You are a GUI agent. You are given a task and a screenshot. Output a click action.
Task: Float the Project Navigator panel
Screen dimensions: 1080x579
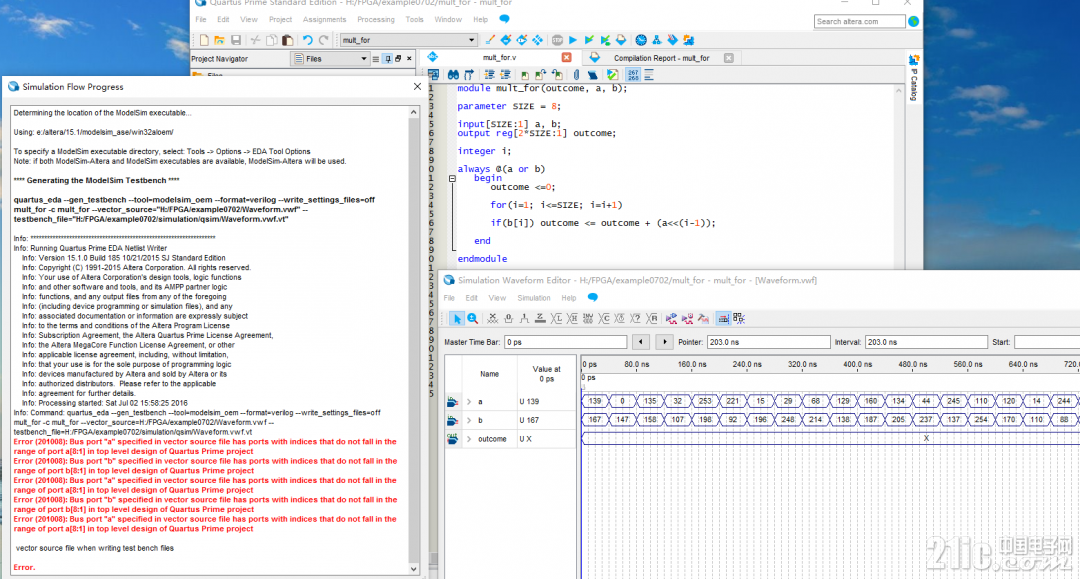click(398, 59)
